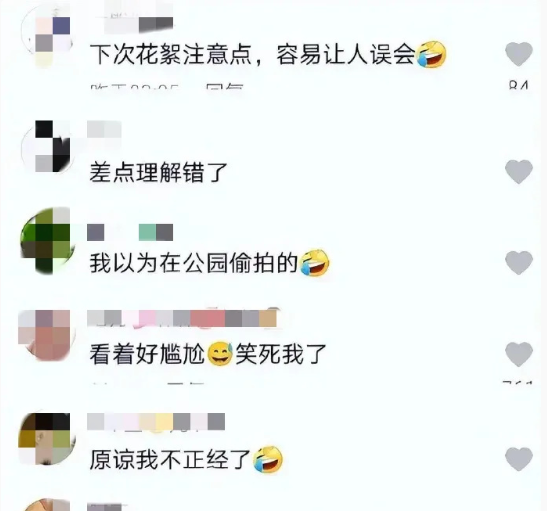Open pink avatar of '看着好尴尬' commenter
The width and height of the screenshot is (547, 511).
click(47, 335)
